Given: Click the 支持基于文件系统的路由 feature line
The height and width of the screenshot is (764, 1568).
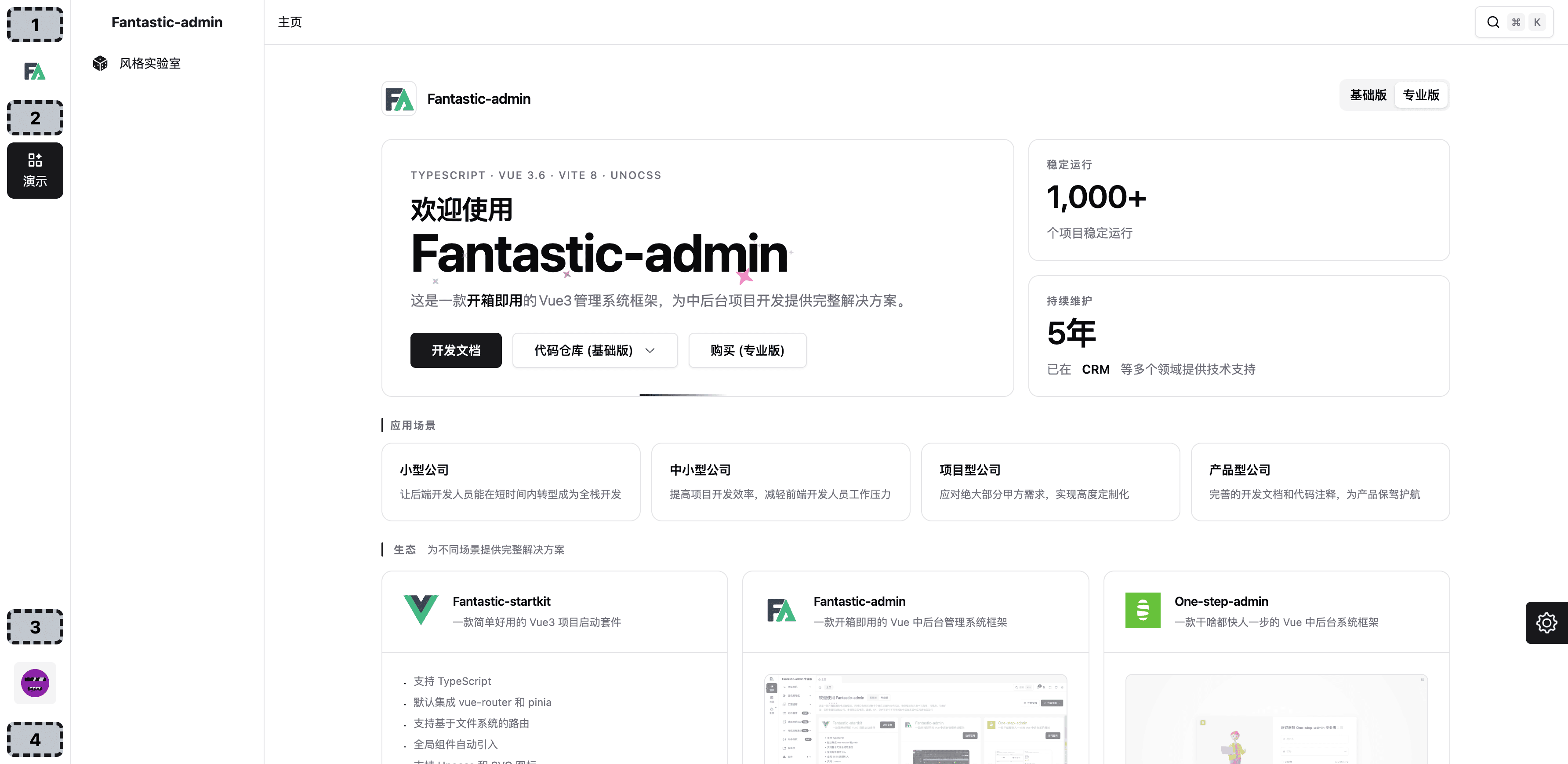Looking at the screenshot, I should click(471, 723).
